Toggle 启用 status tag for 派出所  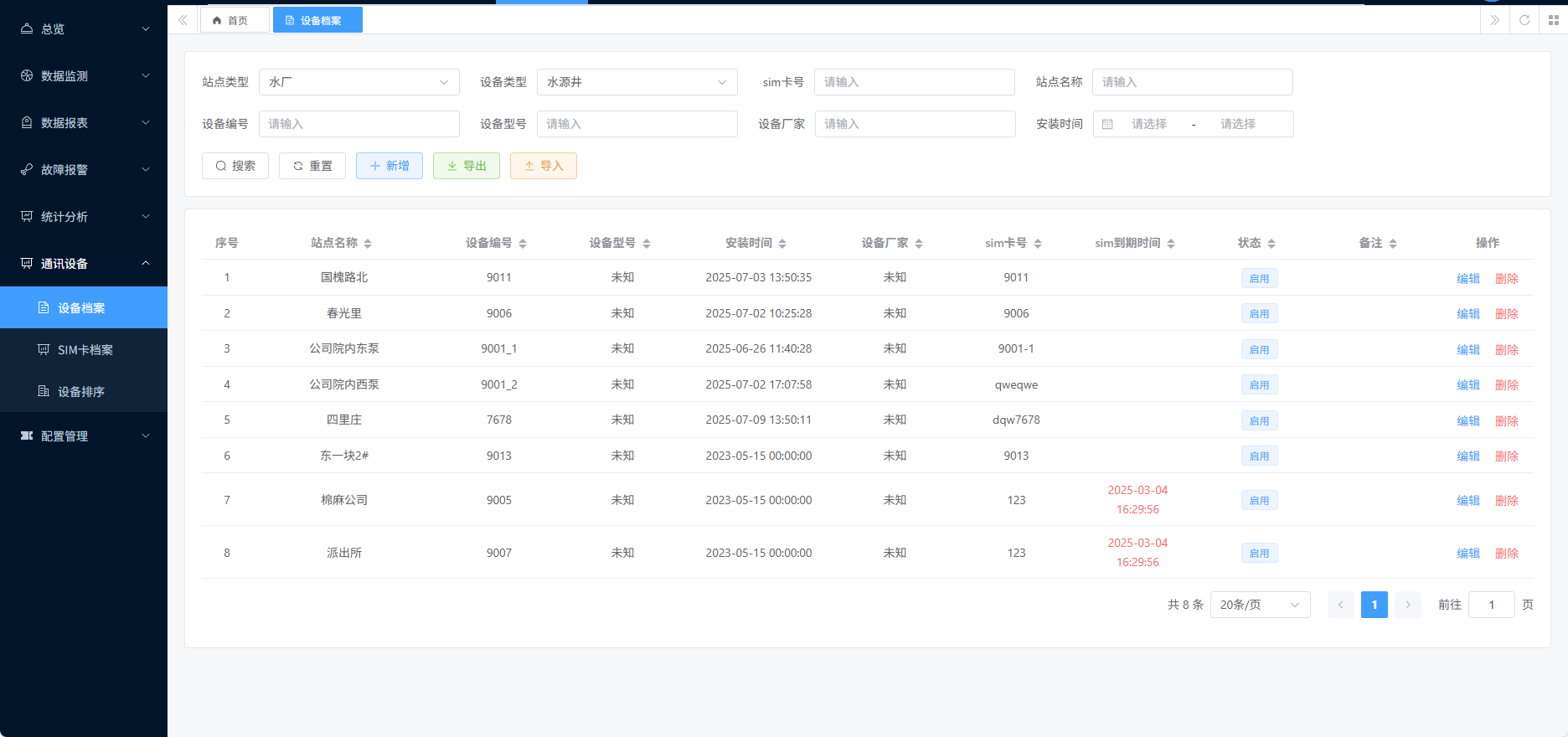coord(1259,554)
